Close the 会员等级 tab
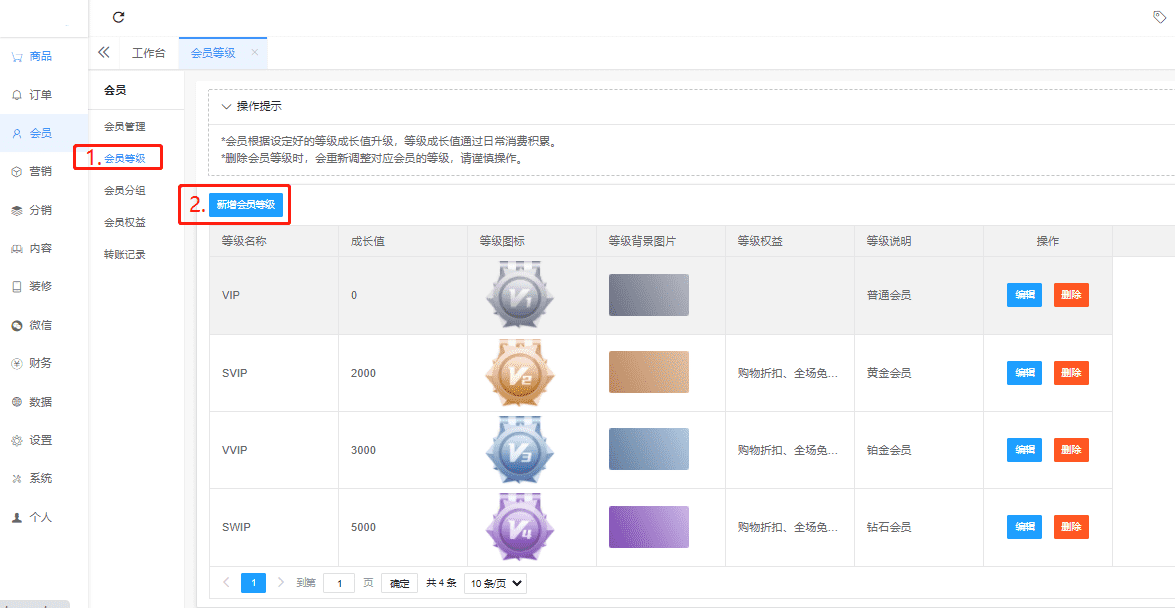 coord(254,52)
